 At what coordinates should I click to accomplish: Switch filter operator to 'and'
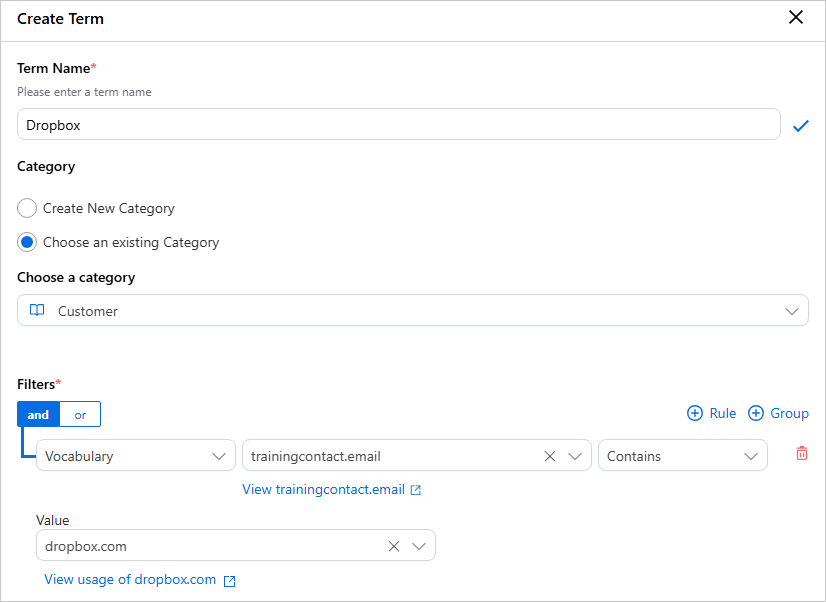[38, 415]
